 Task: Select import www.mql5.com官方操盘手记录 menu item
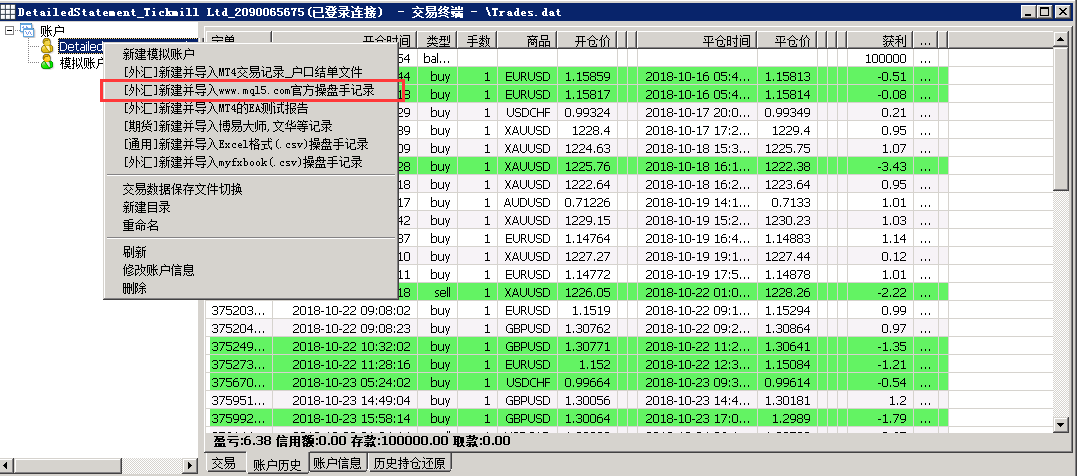click(x=248, y=90)
